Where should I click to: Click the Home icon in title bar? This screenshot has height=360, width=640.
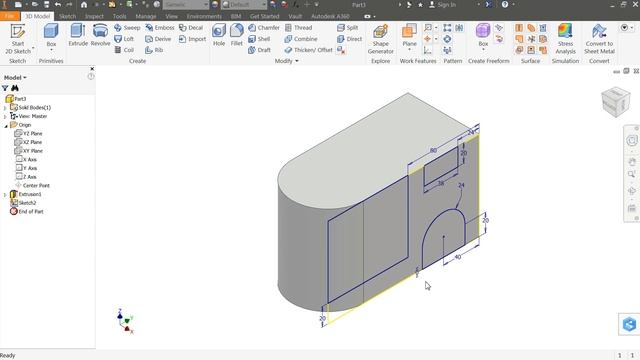[84, 5]
